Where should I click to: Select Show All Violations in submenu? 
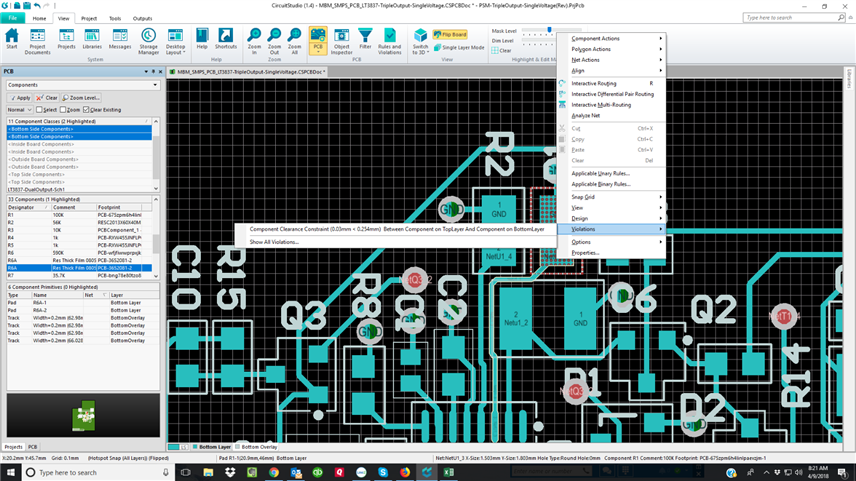point(274,242)
